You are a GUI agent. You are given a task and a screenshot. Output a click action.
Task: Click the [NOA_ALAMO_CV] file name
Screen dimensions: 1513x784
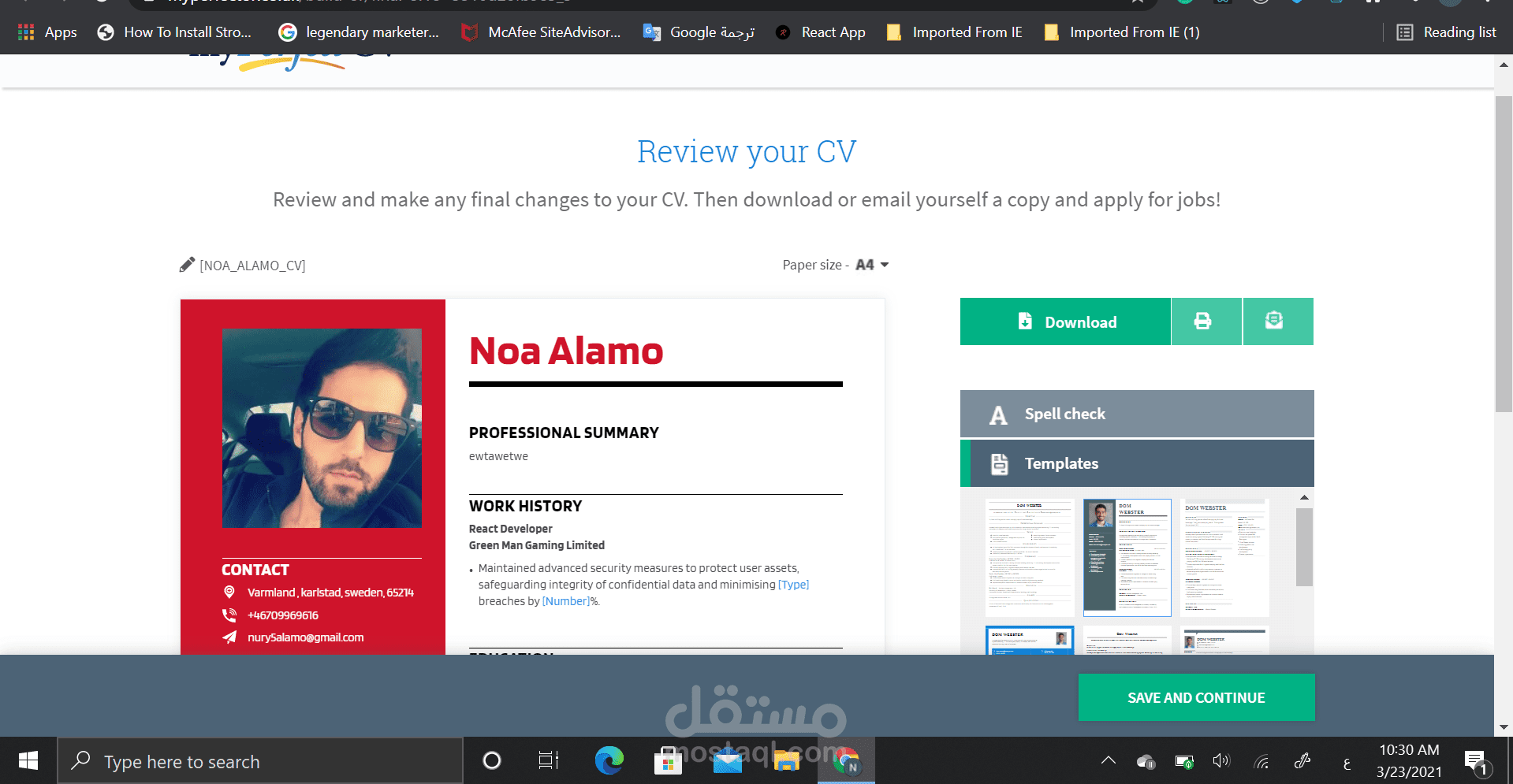252,266
